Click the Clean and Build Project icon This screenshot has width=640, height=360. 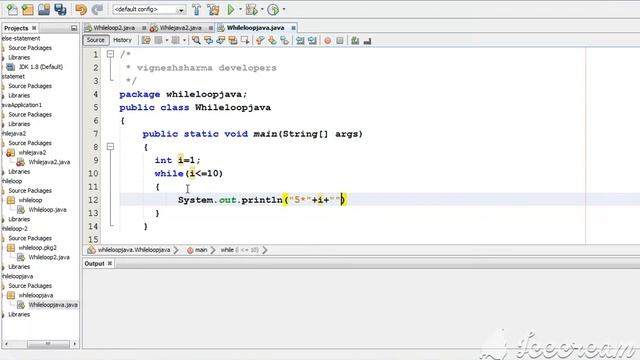coord(213,9)
